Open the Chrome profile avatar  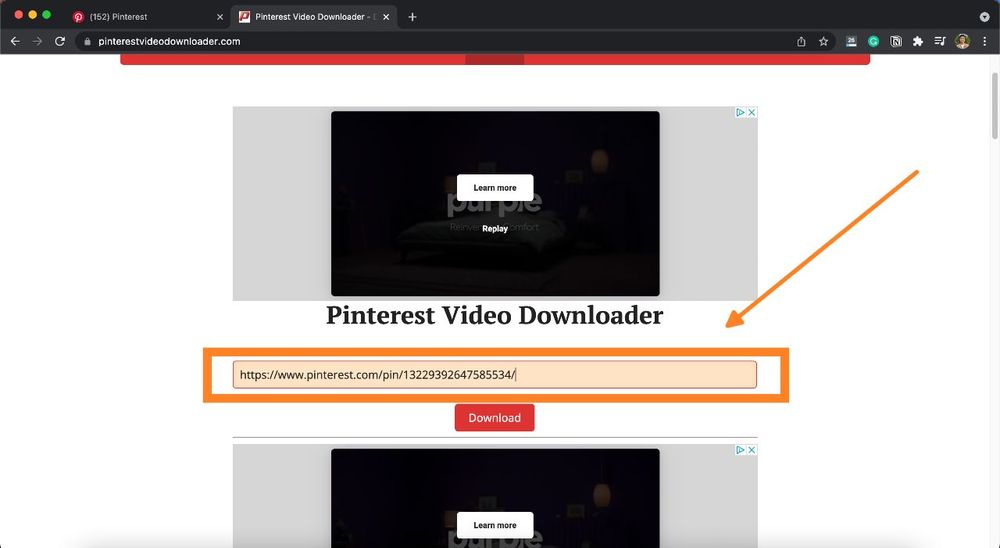coord(962,41)
